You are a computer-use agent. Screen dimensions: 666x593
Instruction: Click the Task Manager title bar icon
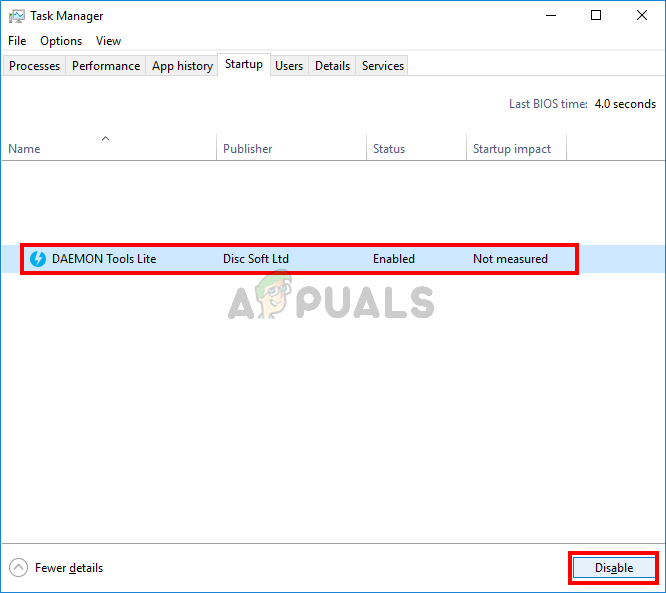17,16
